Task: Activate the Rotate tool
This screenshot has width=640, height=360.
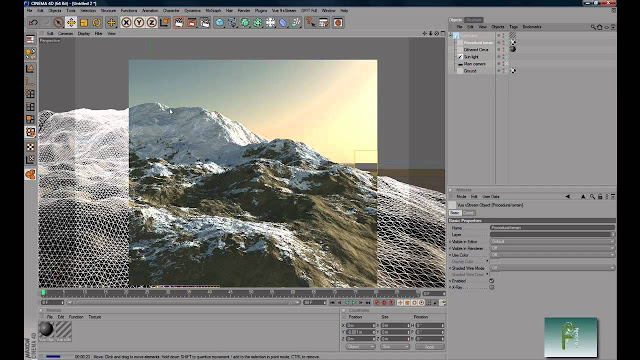Action: point(97,23)
